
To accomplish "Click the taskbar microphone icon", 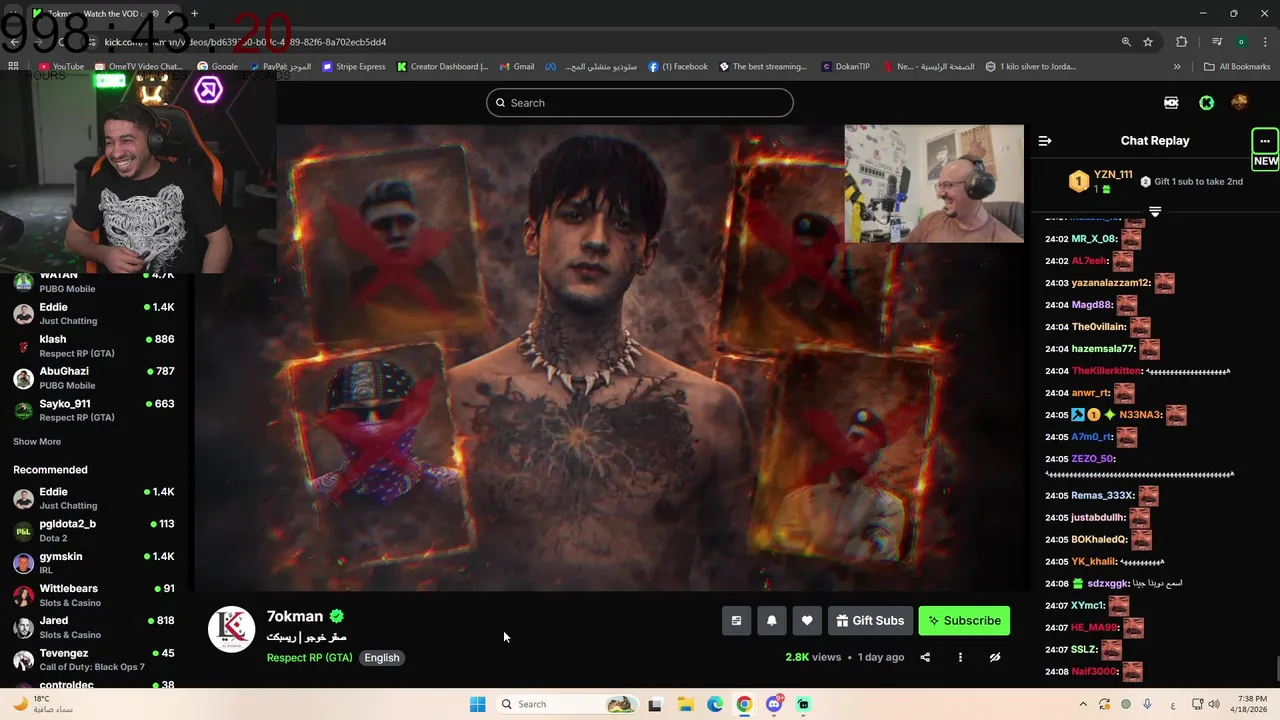I will coord(1147,704).
